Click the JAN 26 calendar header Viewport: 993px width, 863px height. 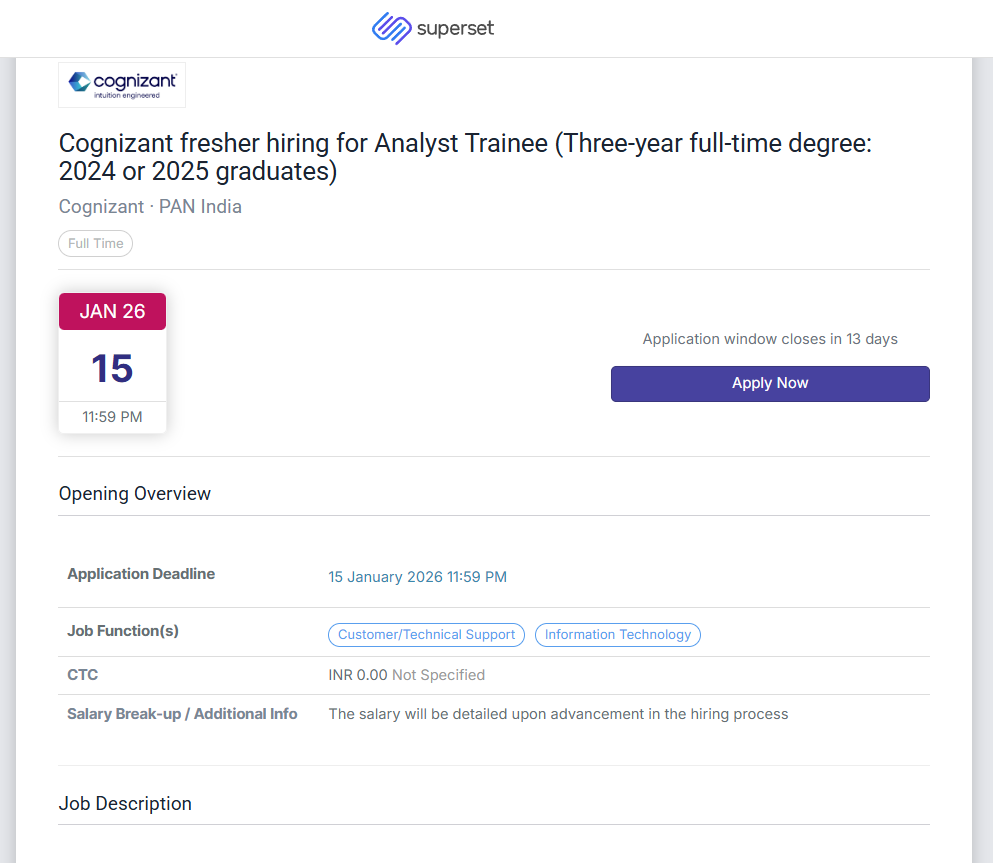[x=112, y=311]
